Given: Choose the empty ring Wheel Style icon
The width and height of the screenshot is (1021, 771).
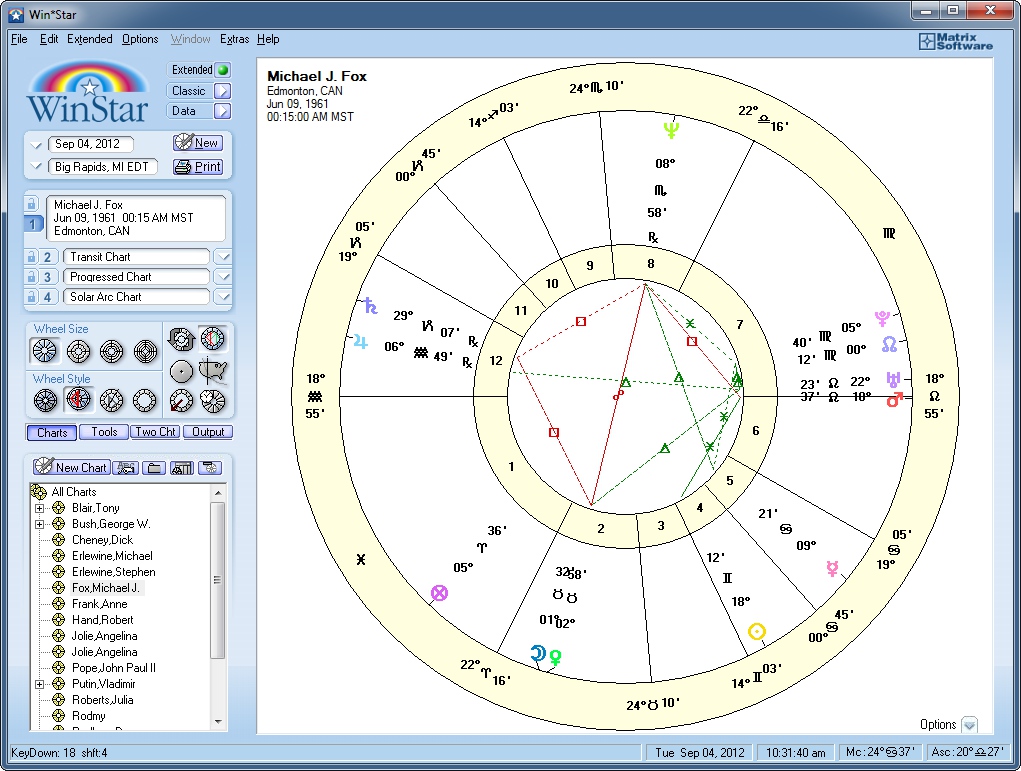Looking at the screenshot, I should click(145, 400).
